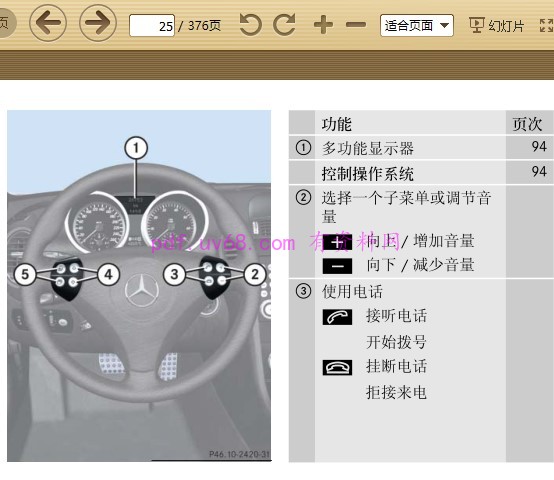
Task: Click the hang-up phone symbol
Action: point(337,368)
